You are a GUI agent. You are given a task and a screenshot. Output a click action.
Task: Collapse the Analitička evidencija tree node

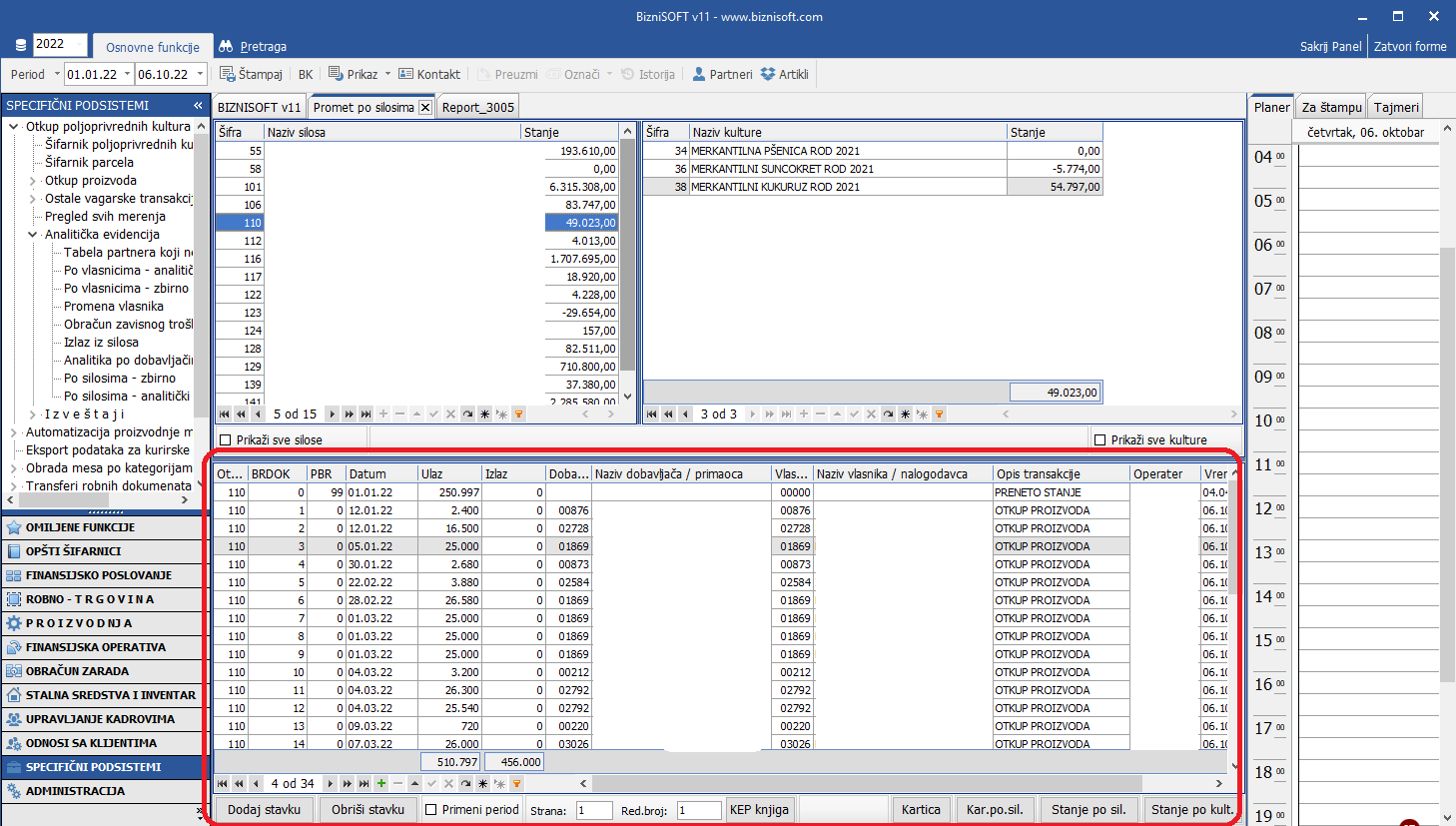click(33, 235)
